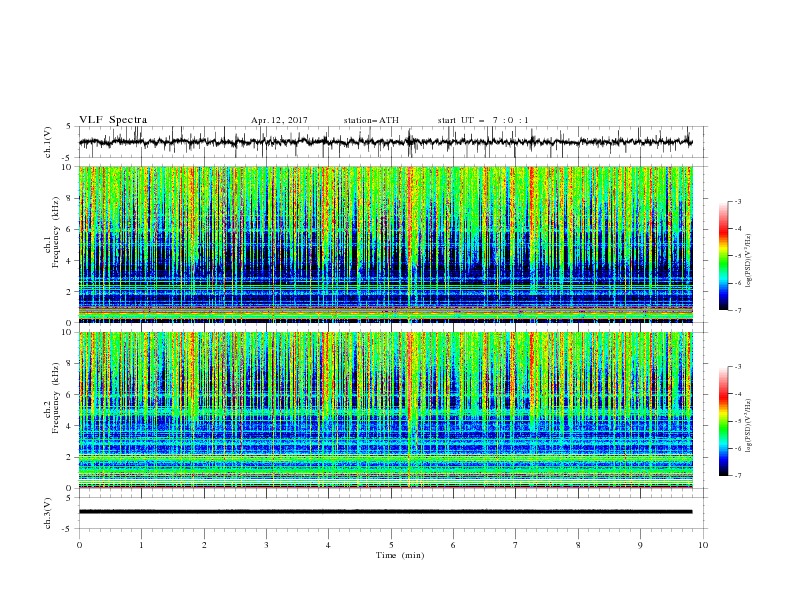This screenshot has height=612, width=792.
Task: Click time axis tick label "5"
Action: 391,545
